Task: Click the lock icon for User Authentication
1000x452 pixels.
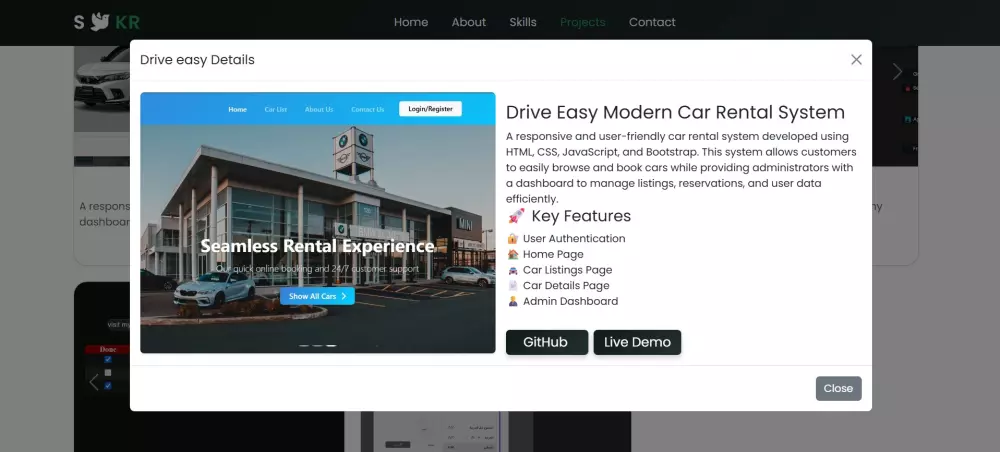Action: tap(512, 238)
